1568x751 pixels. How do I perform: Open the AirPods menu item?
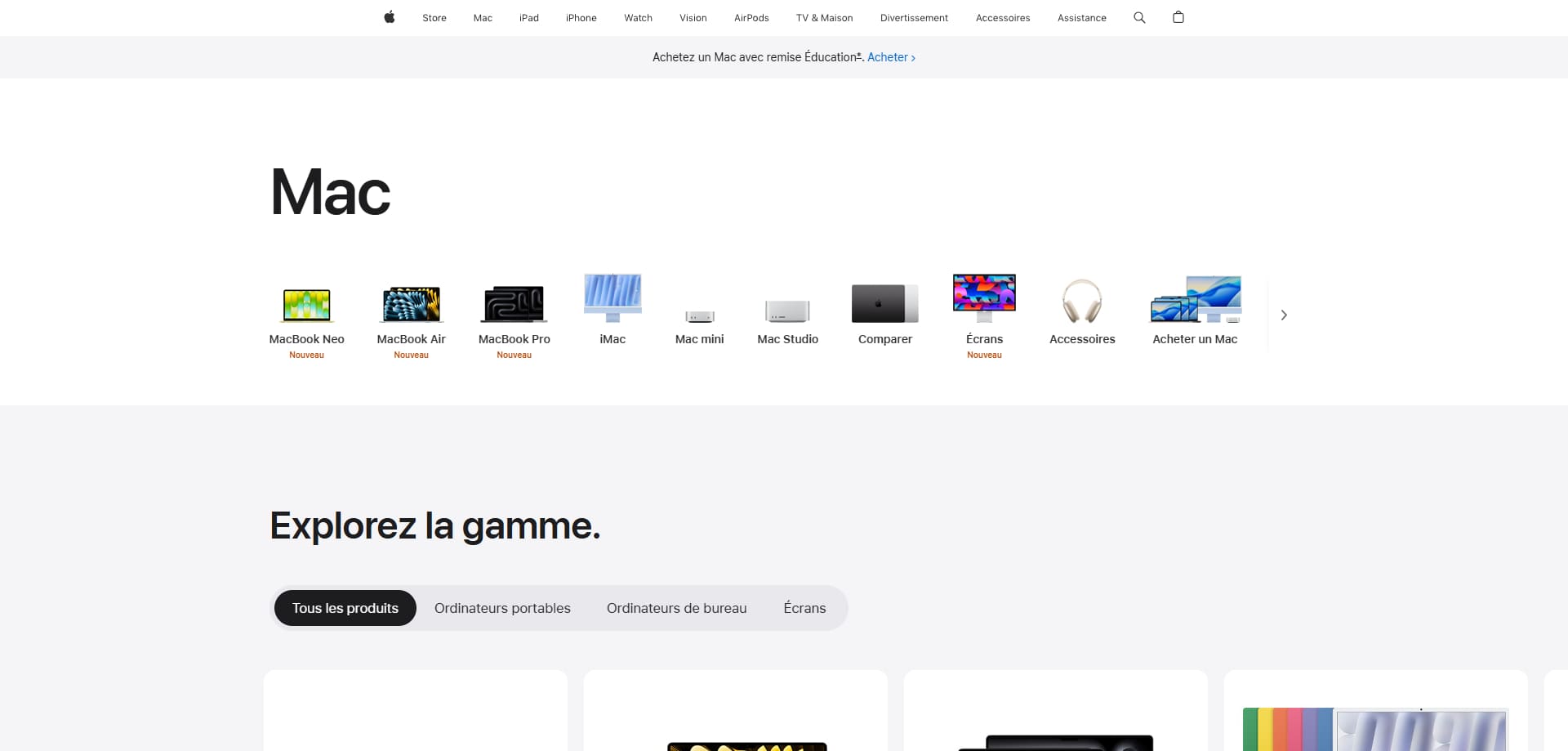751,18
